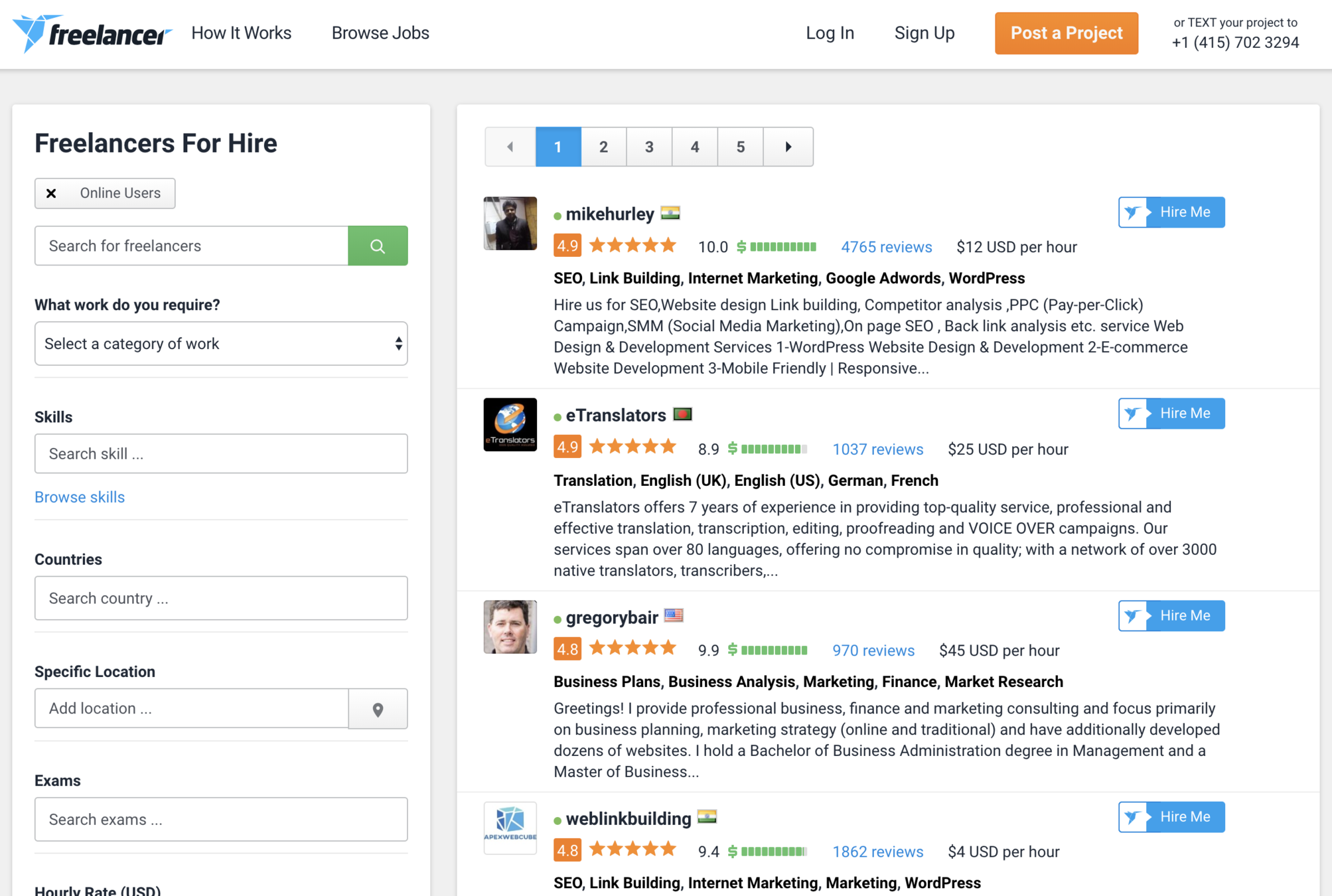Viewport: 1332px width, 896px height.
Task: Click the US flag beside gregorybair
Action: (674, 616)
